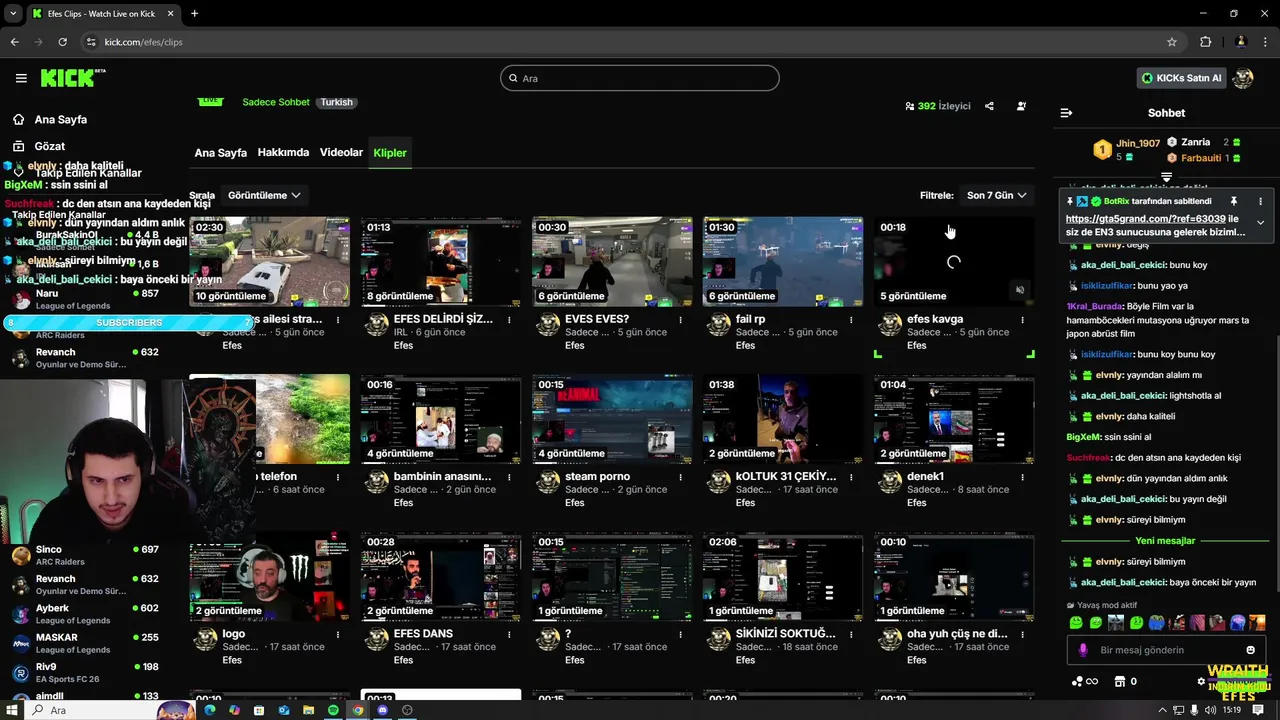
Task: Open a new browser tab
Action: click(194, 13)
